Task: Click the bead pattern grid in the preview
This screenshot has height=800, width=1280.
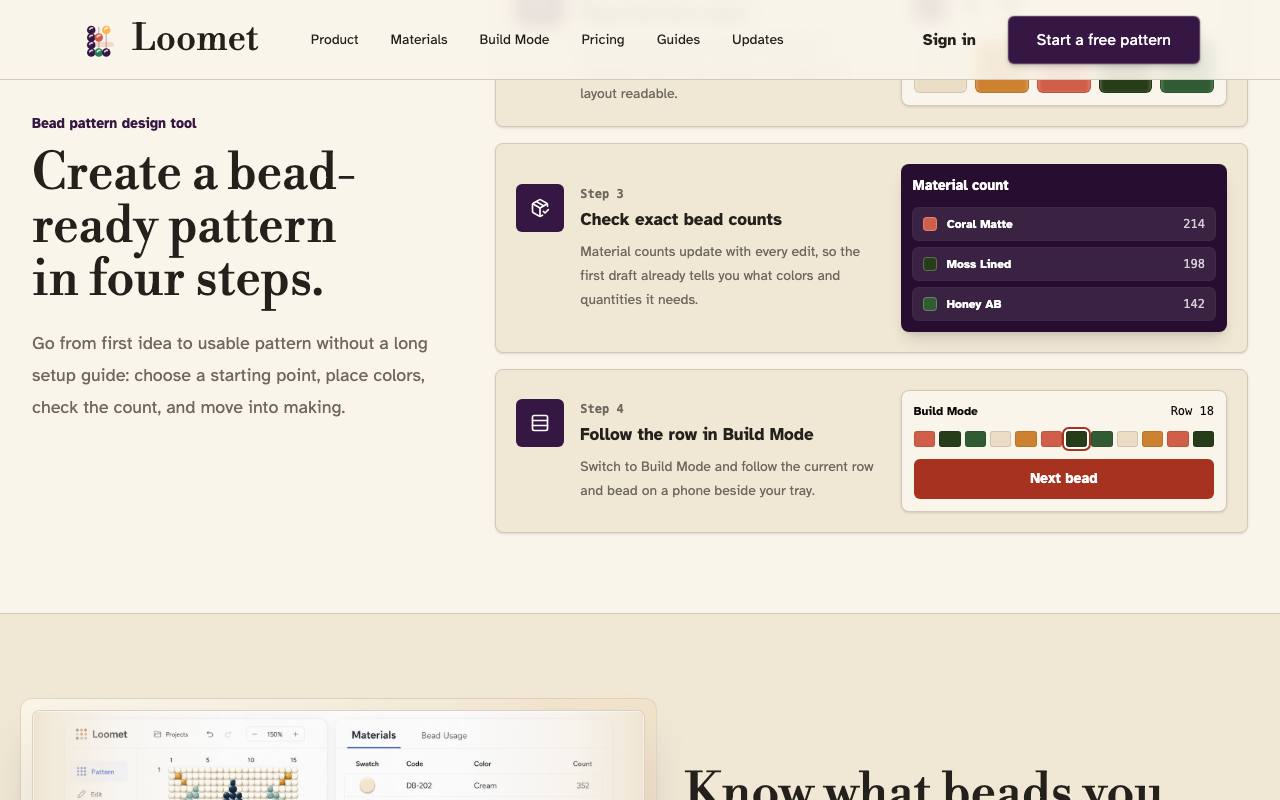Action: click(234, 784)
